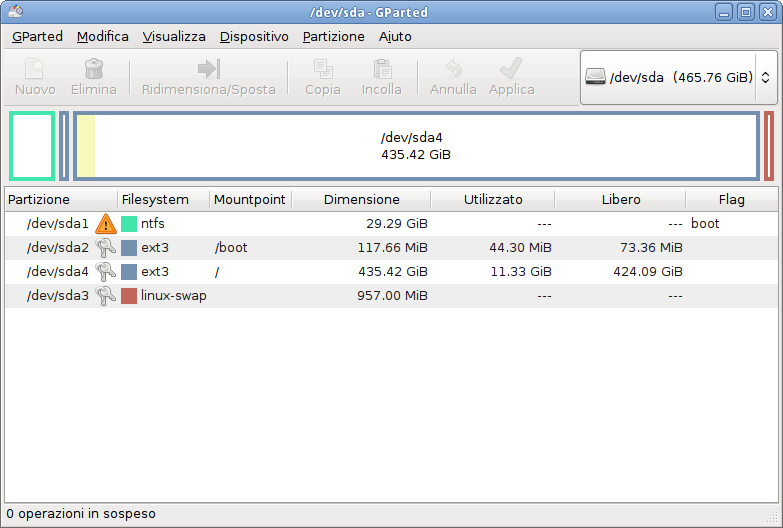The image size is (783, 528).
Task: Click the warning icon next to /dev/sda1
Action: (106, 223)
